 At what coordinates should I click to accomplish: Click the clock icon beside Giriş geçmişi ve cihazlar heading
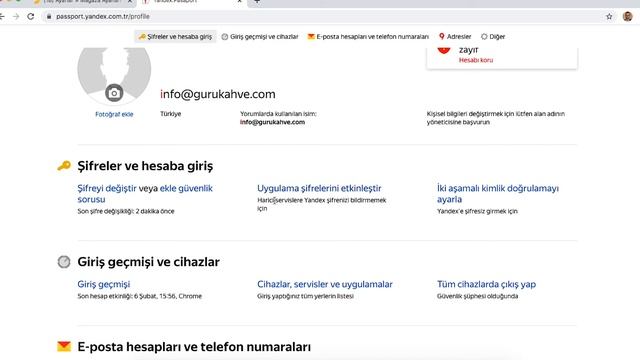[x=64, y=262]
